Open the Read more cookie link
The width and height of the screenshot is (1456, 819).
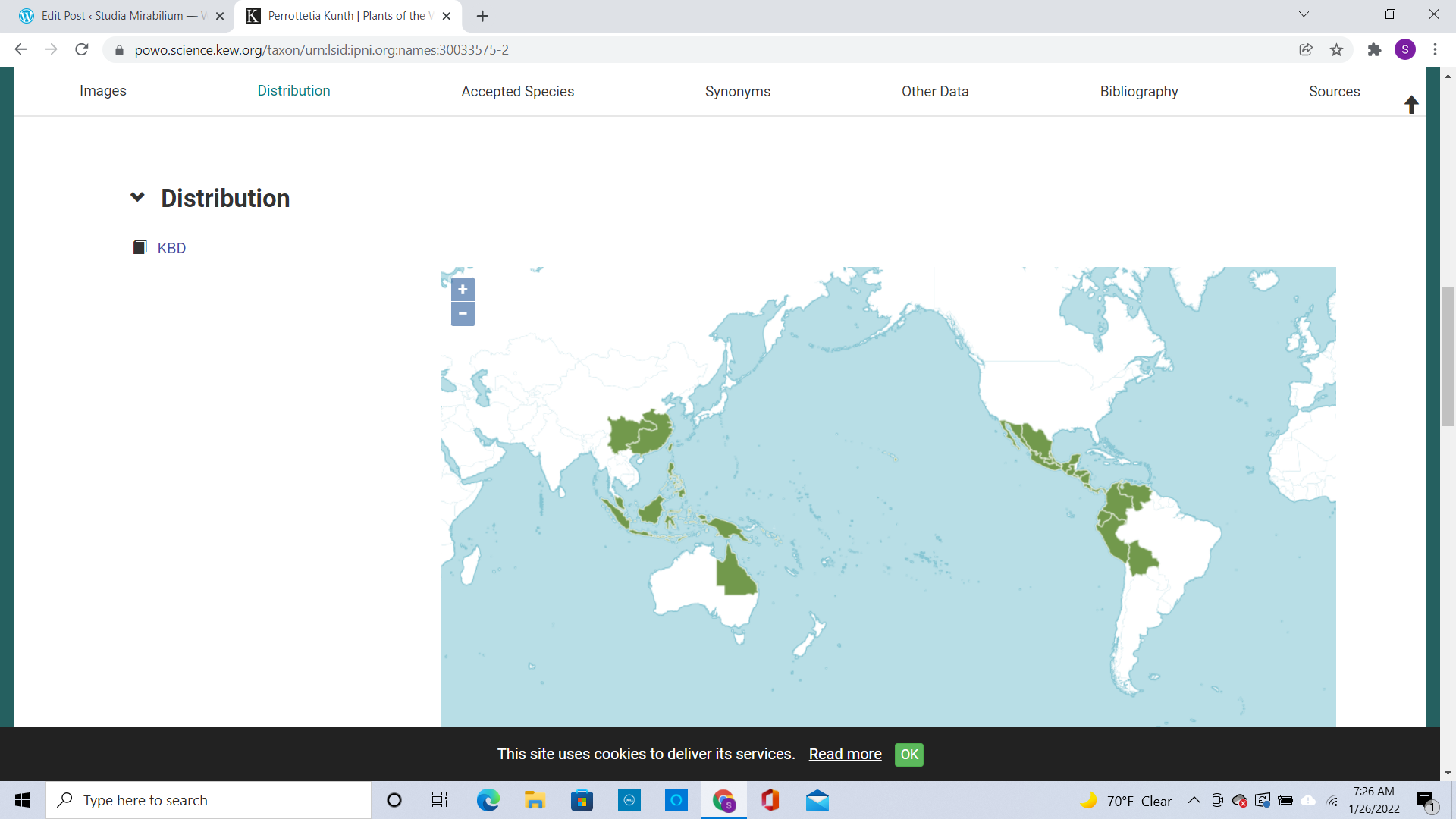click(845, 754)
